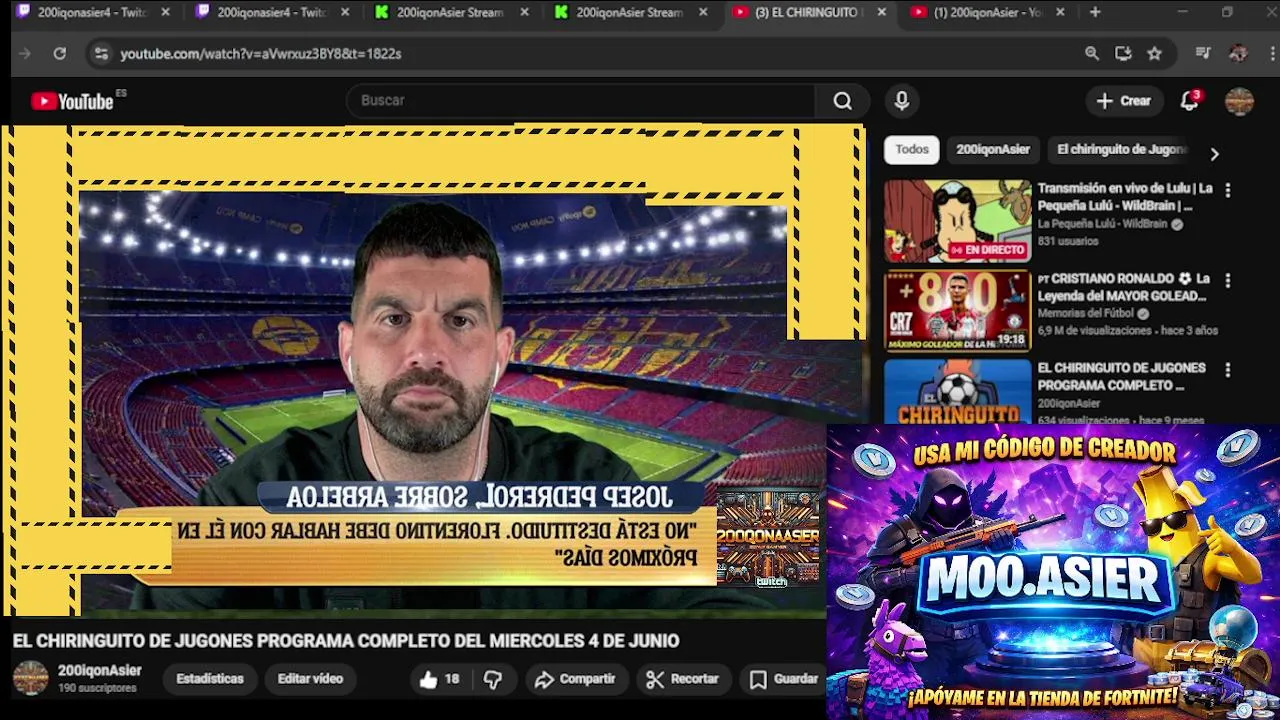The image size is (1280, 720).
Task: Save video with the Guardar button
Action: click(x=784, y=679)
